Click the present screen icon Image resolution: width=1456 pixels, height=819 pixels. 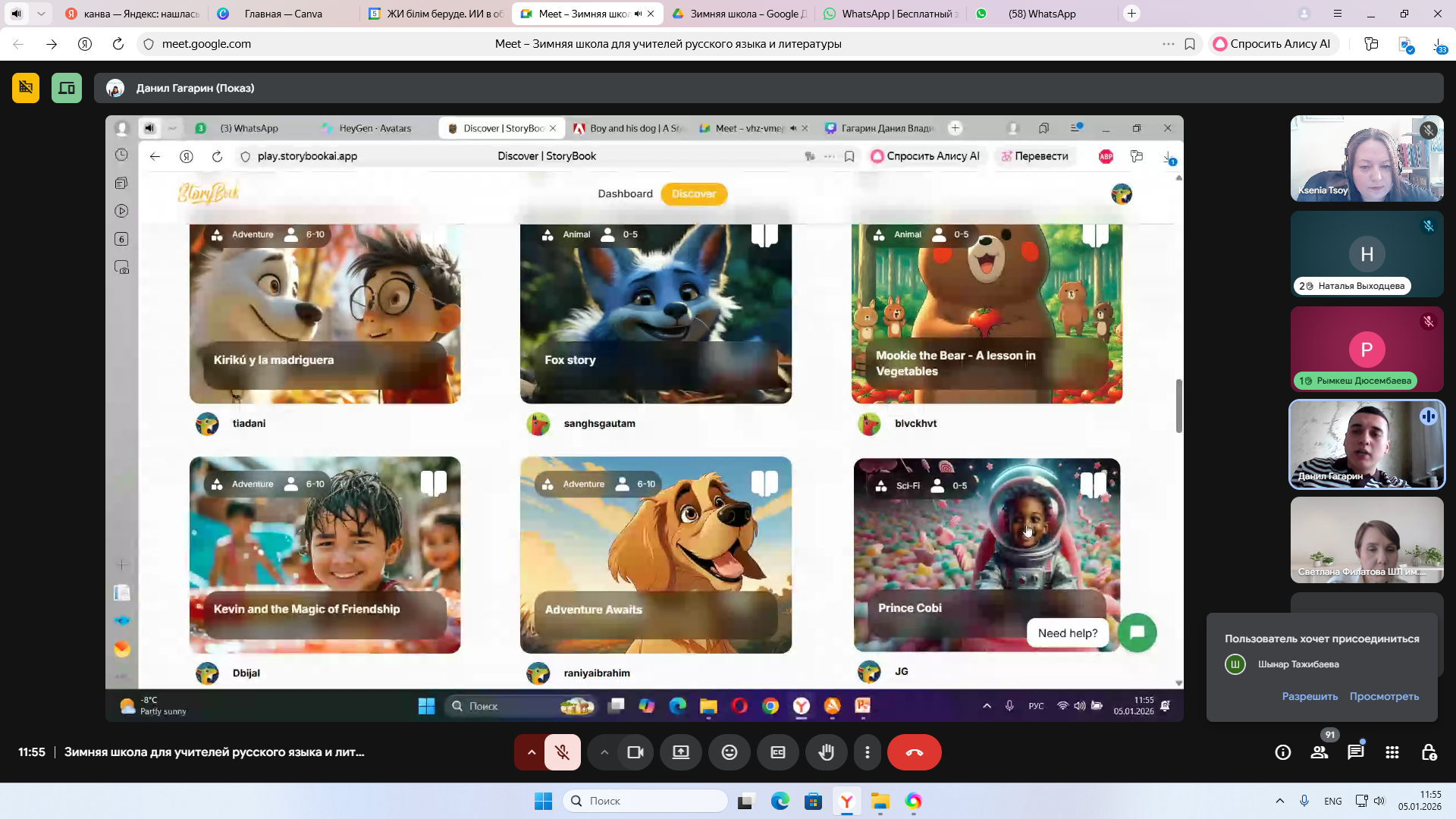pos(680,752)
